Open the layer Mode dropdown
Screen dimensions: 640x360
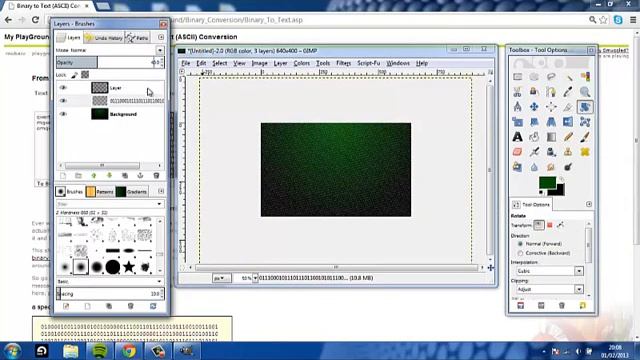pos(160,50)
